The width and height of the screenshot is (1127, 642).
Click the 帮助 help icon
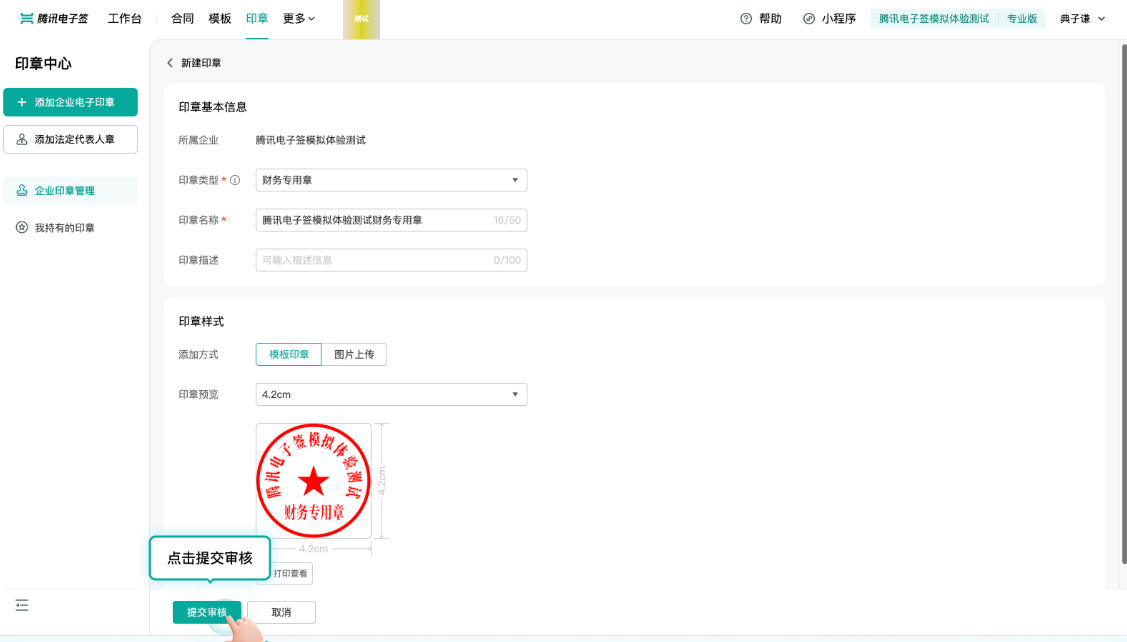coord(745,18)
